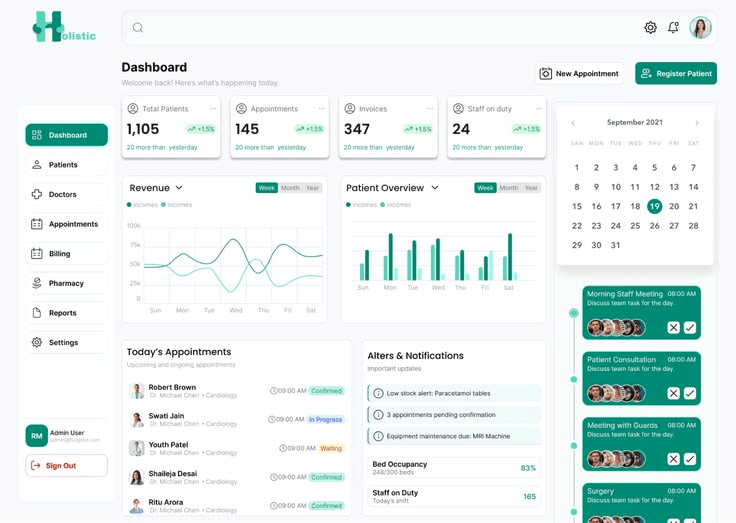Click the Staff on Duty 165 value
This screenshot has height=523, width=736.
coord(529,496)
